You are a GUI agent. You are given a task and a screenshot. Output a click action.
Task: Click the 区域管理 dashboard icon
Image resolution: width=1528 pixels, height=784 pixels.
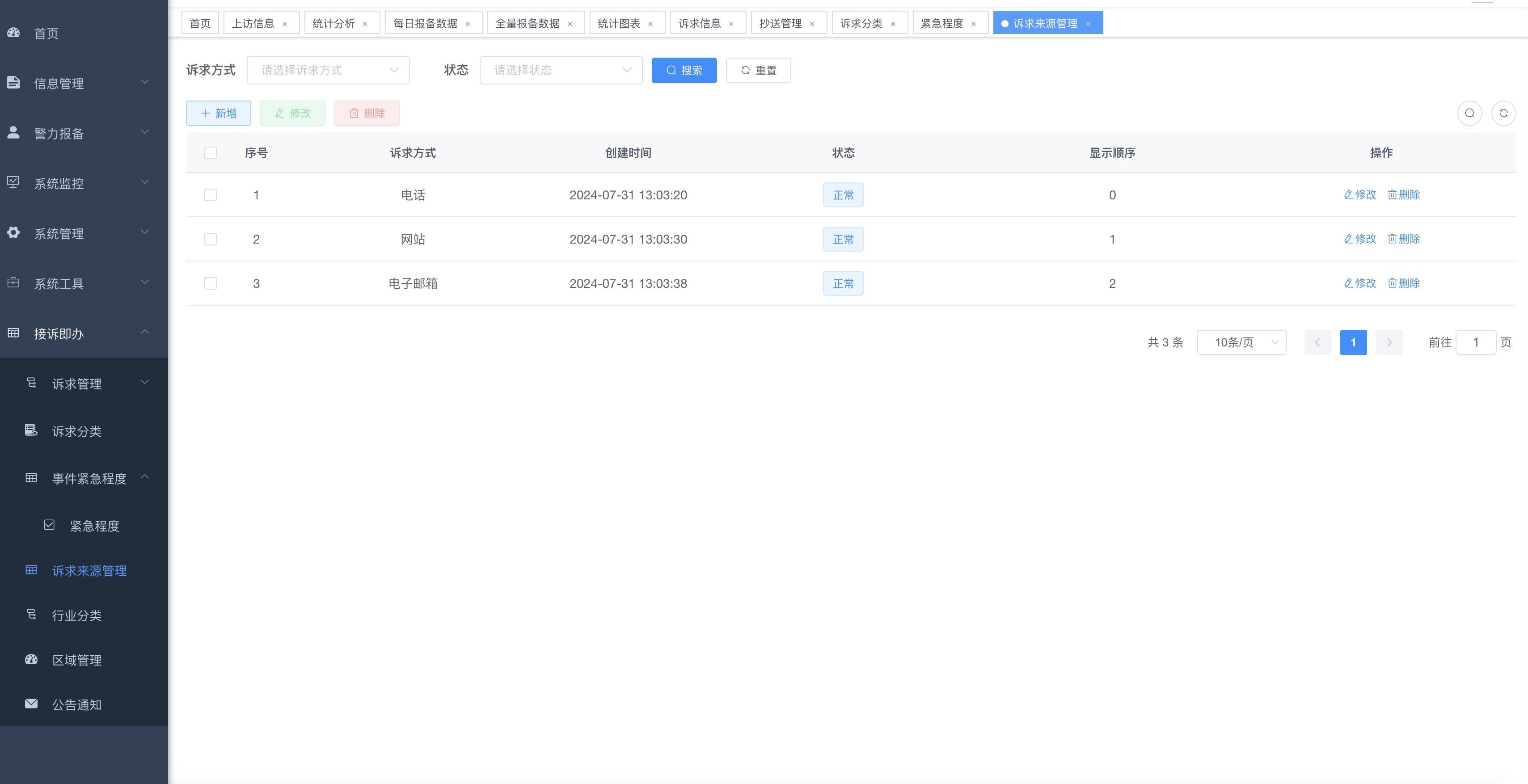click(x=31, y=659)
